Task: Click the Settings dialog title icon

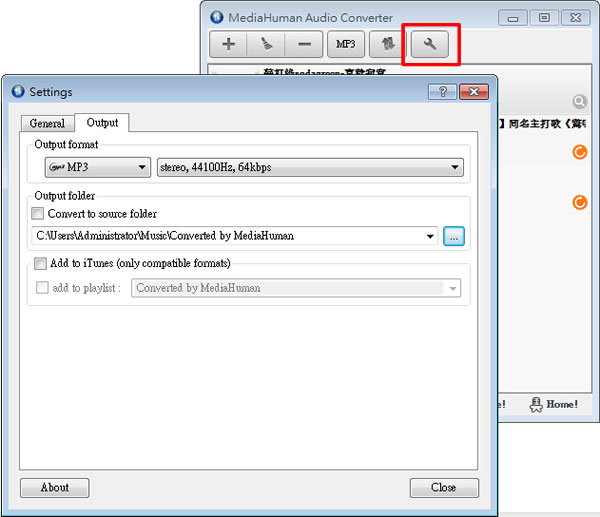Action: tap(18, 92)
